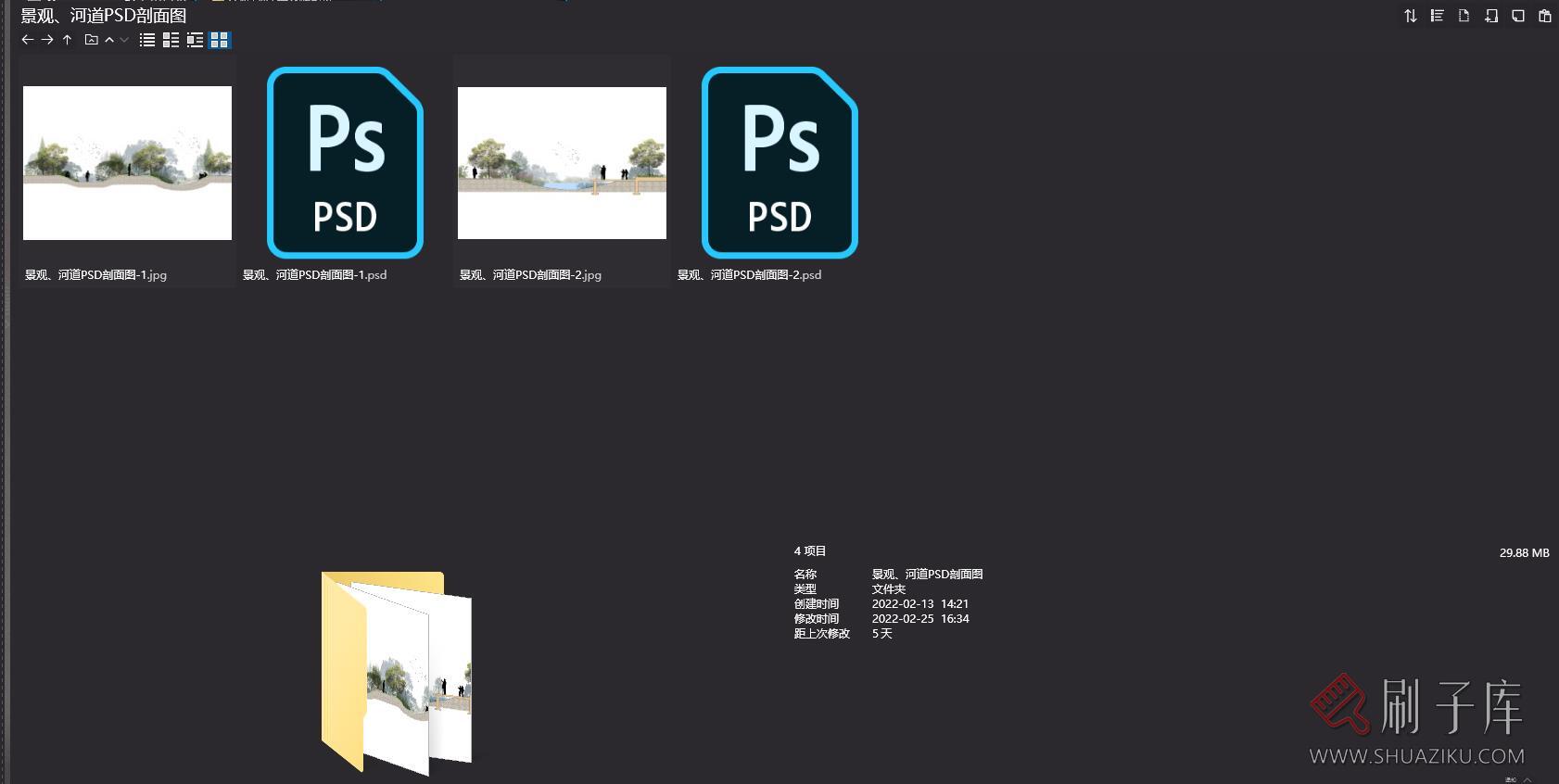The image size is (1559, 784).
Task: Switch to plain list view
Action: click(147, 40)
